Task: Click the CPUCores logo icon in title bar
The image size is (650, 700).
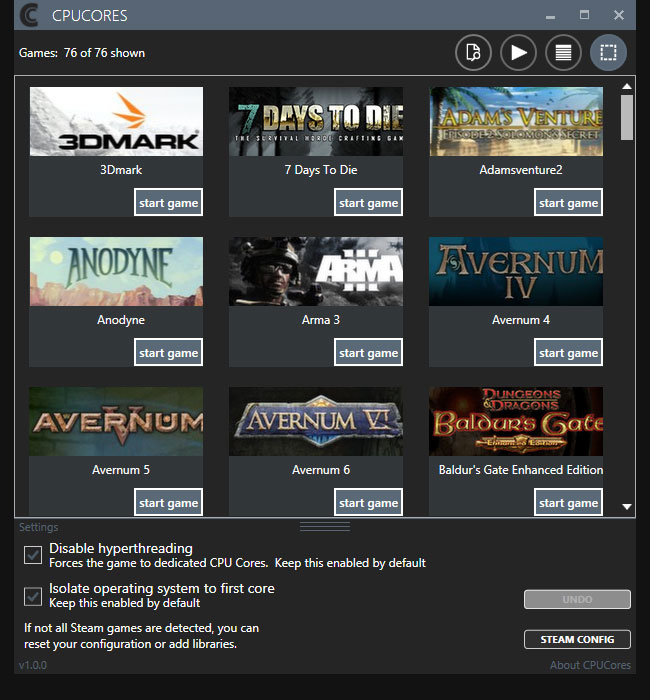Action: [x=29, y=15]
